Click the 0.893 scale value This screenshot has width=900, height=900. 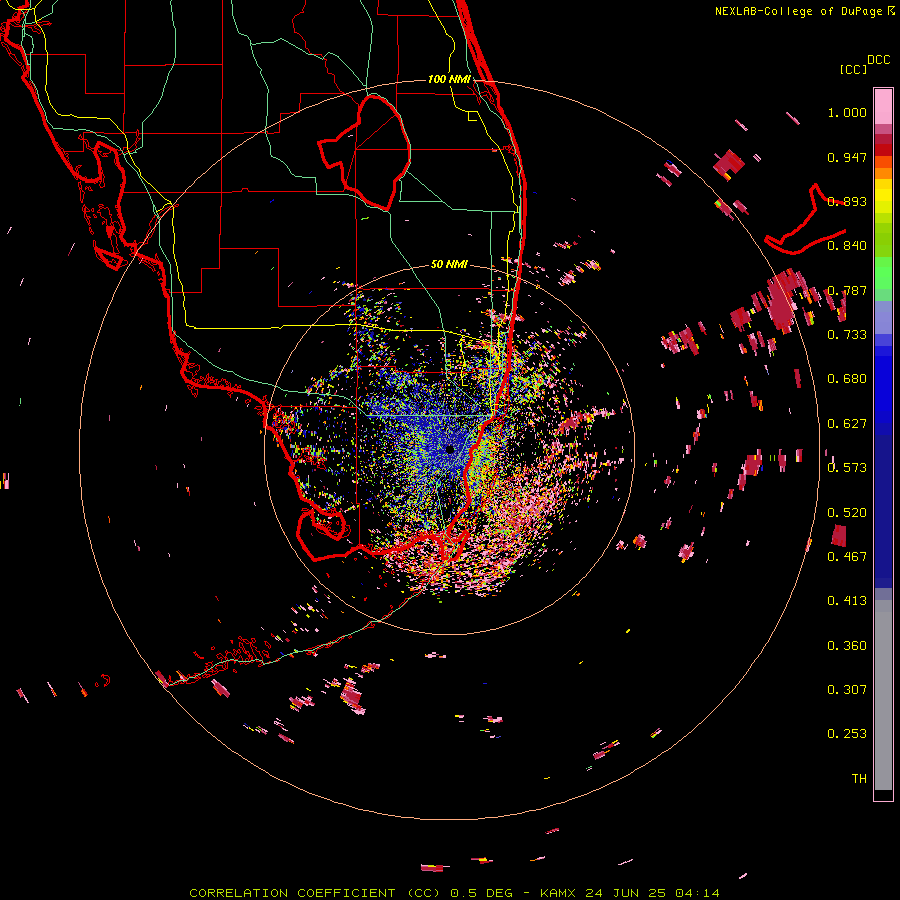(x=847, y=201)
